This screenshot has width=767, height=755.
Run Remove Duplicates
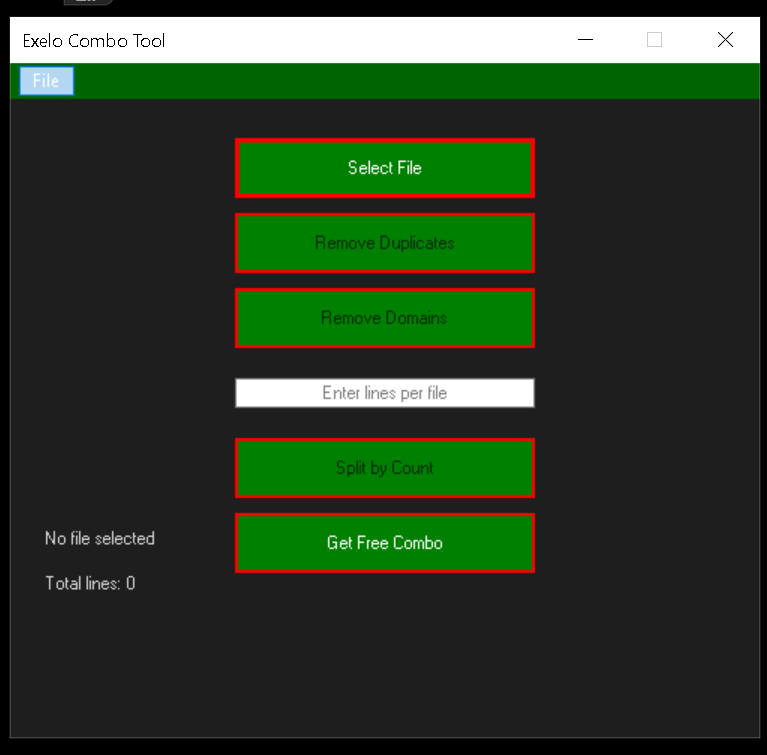(384, 243)
